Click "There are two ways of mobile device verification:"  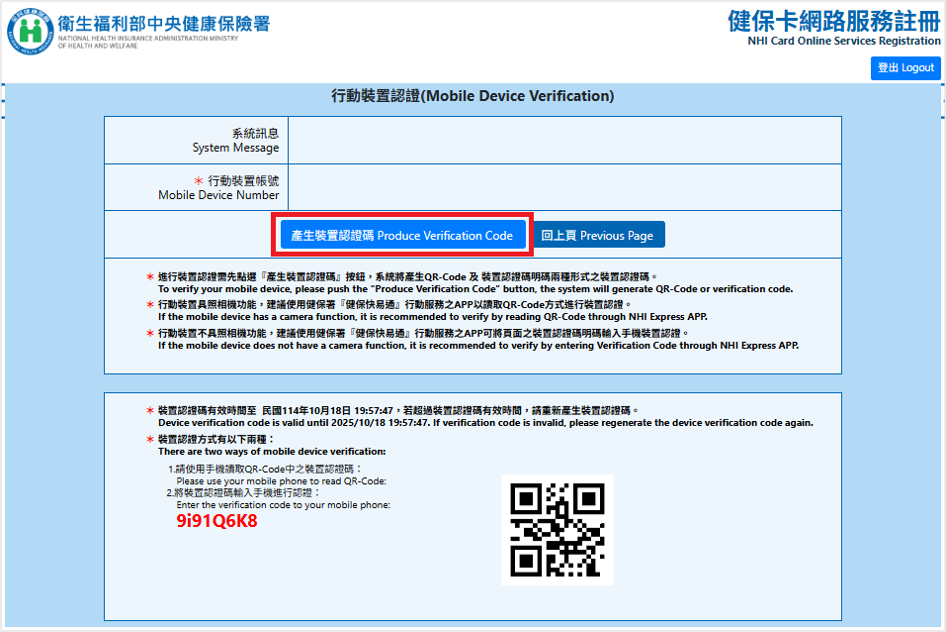272,452
